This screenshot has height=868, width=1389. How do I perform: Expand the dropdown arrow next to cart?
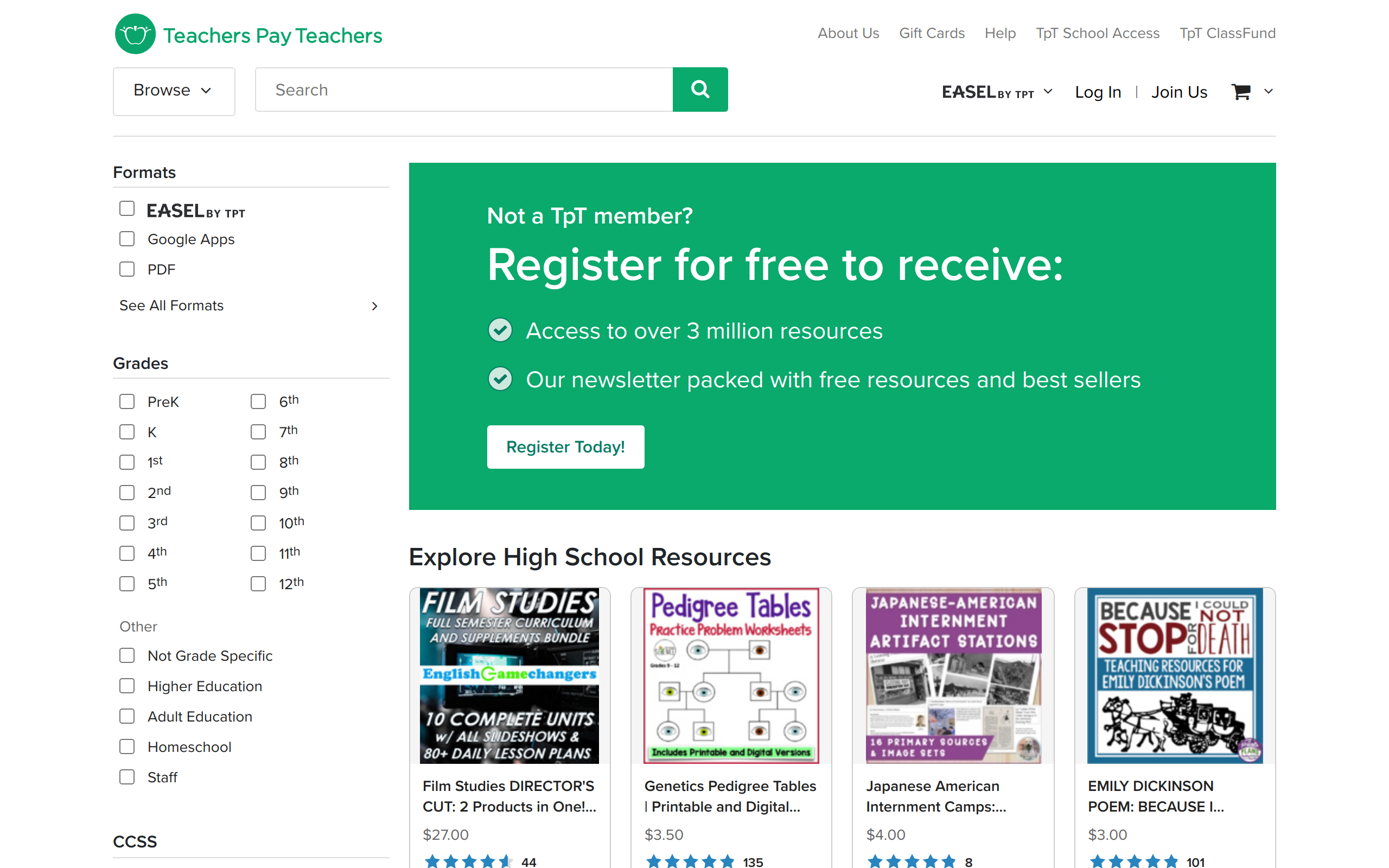1269,92
